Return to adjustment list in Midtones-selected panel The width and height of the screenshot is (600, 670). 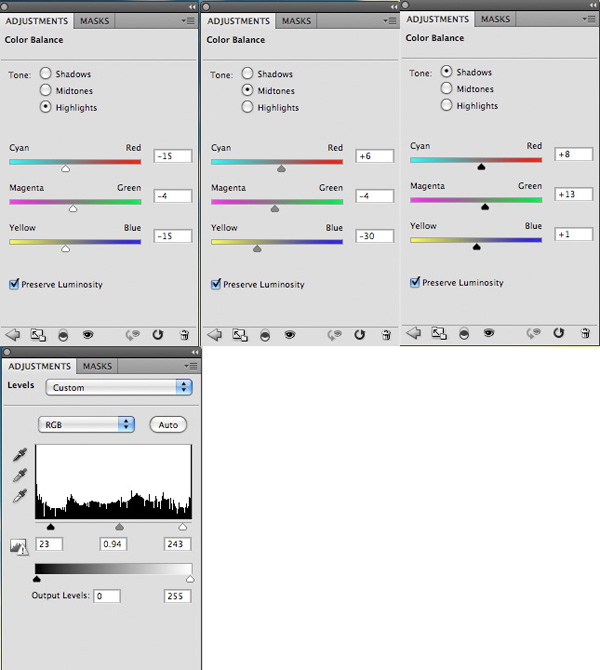pyautogui.click(x=215, y=335)
